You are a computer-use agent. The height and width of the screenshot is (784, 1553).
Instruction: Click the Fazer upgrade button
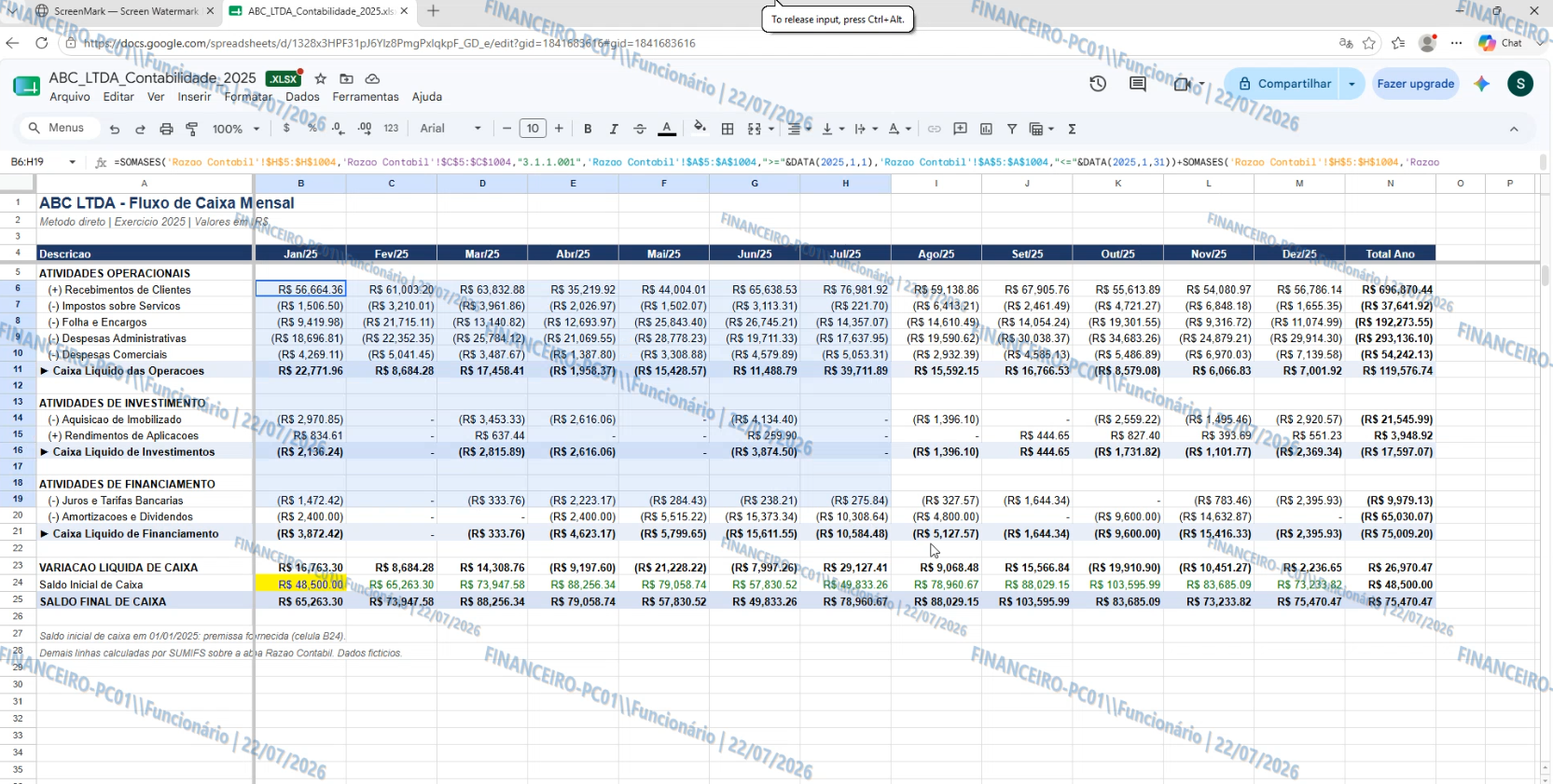[1416, 84]
